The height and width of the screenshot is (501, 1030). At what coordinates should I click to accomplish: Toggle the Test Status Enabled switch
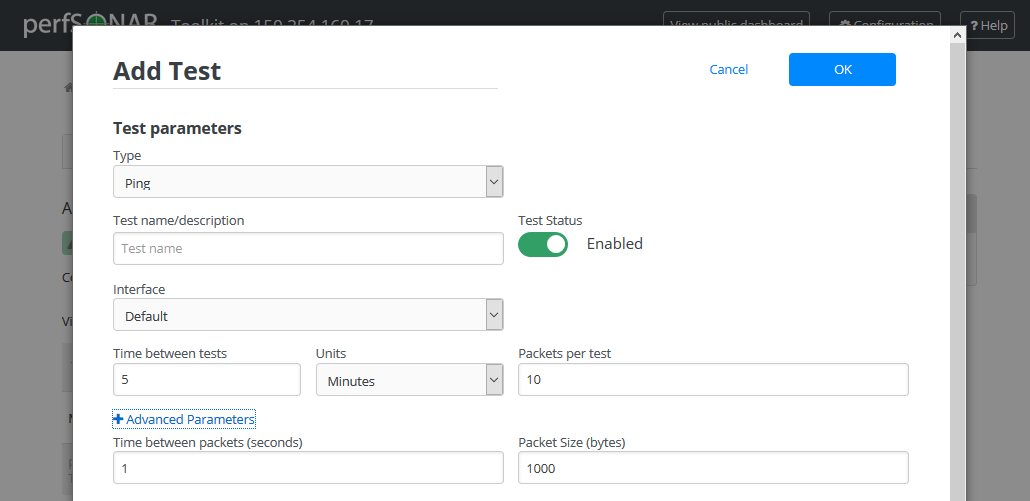543,244
